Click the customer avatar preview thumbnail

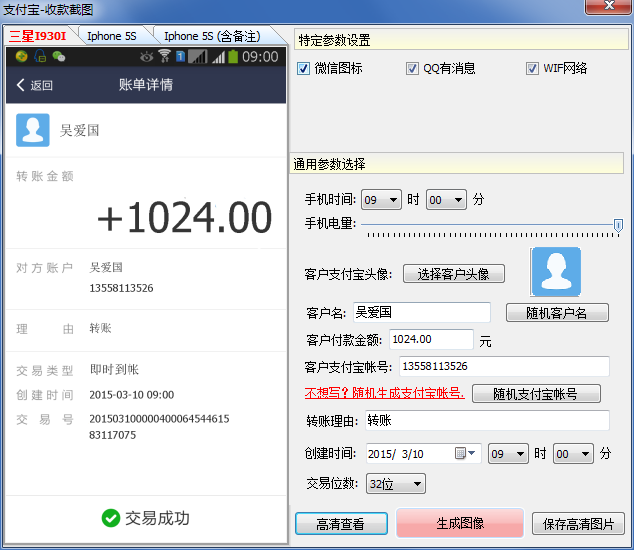coord(556,272)
